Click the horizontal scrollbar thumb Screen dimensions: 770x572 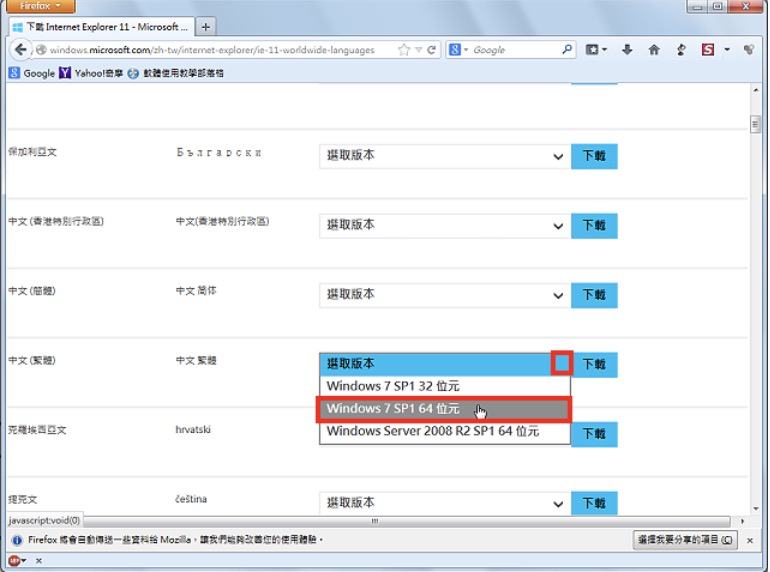click(x=375, y=521)
